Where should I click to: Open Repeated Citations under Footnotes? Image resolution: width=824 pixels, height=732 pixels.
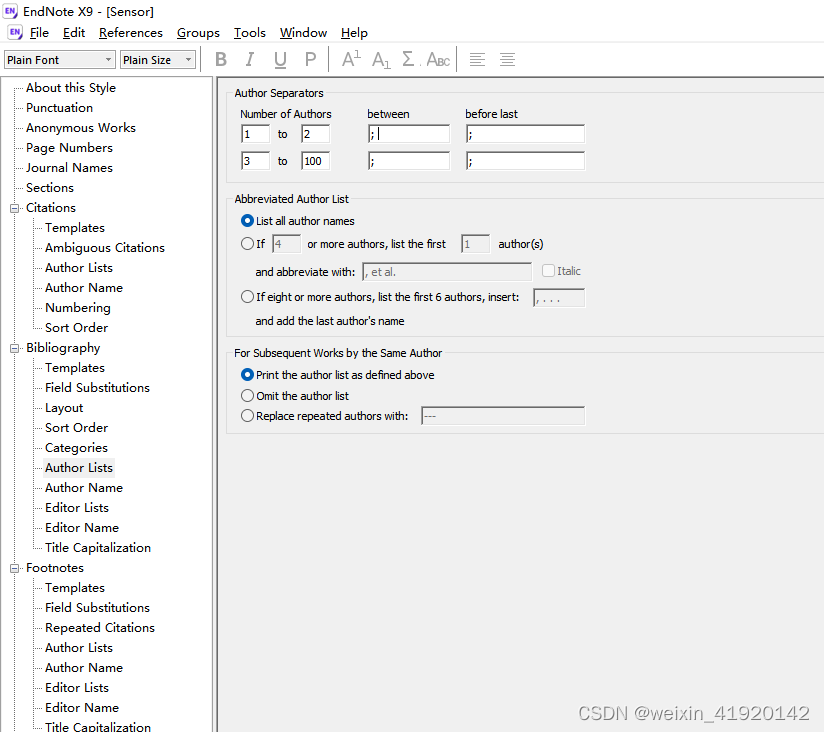tap(100, 627)
